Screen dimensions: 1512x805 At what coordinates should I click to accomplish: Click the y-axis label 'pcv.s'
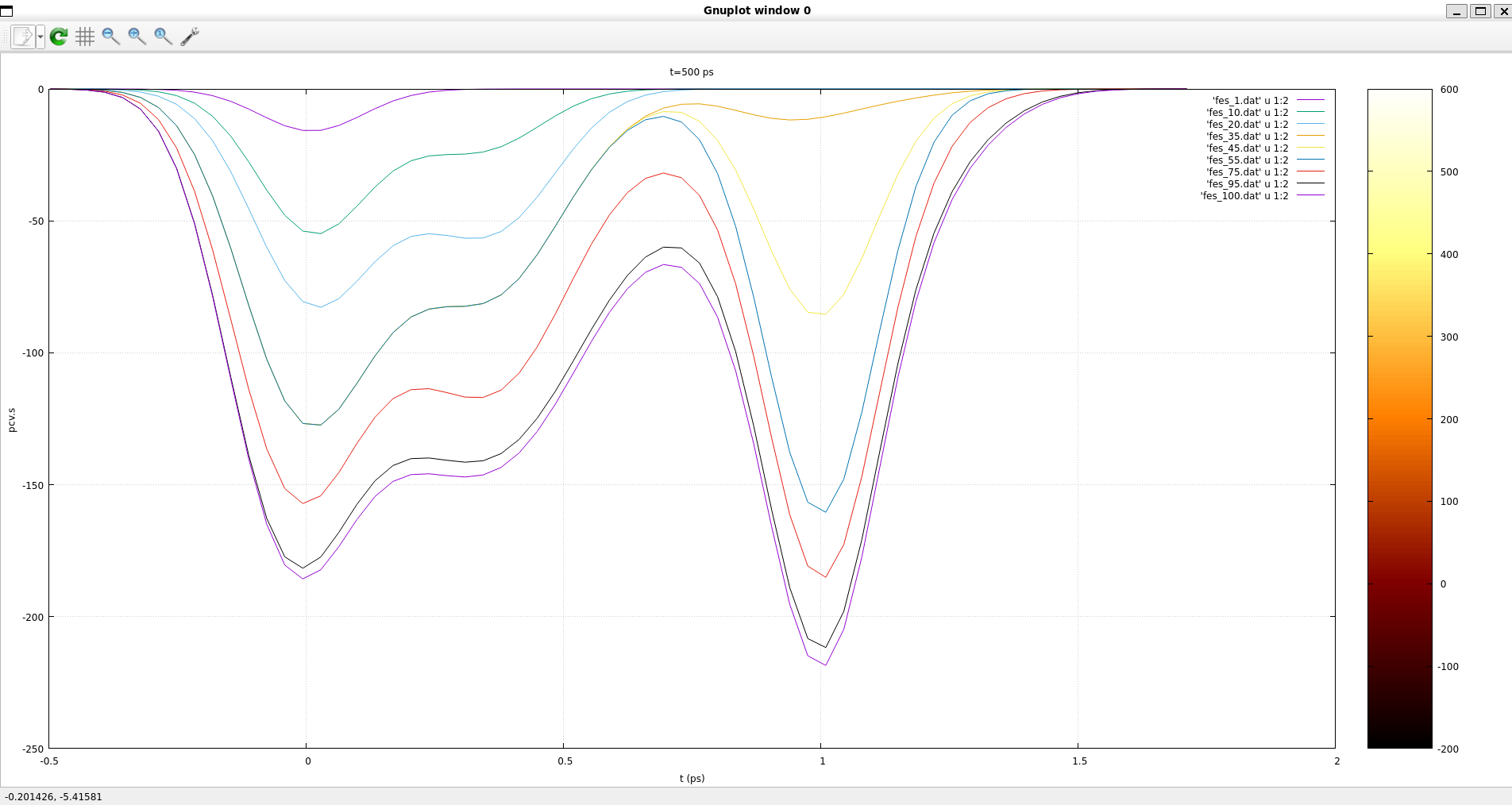click(11, 420)
